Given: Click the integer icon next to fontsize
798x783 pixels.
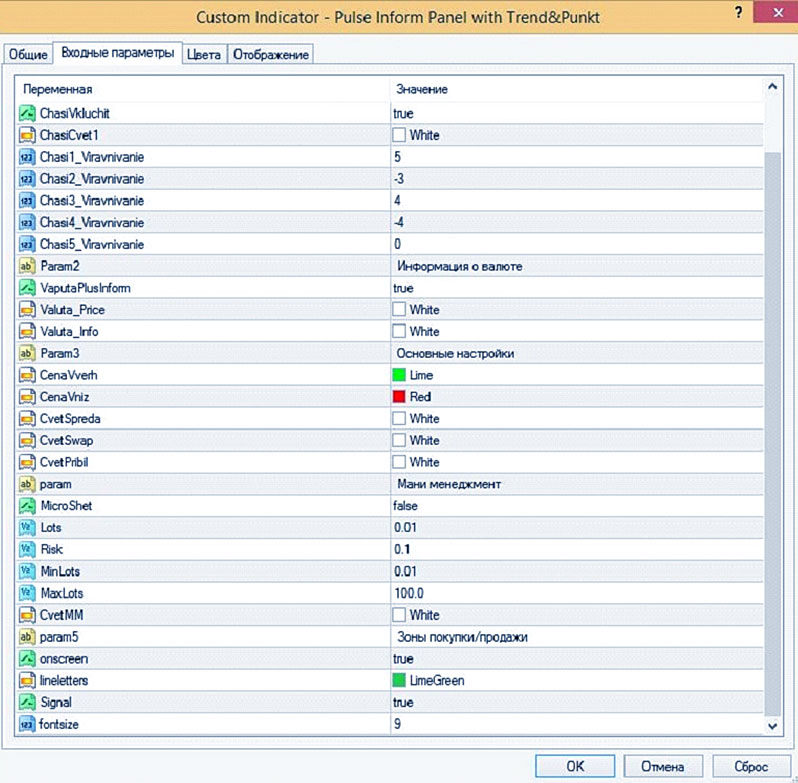Looking at the screenshot, I should pyautogui.click(x=28, y=723).
